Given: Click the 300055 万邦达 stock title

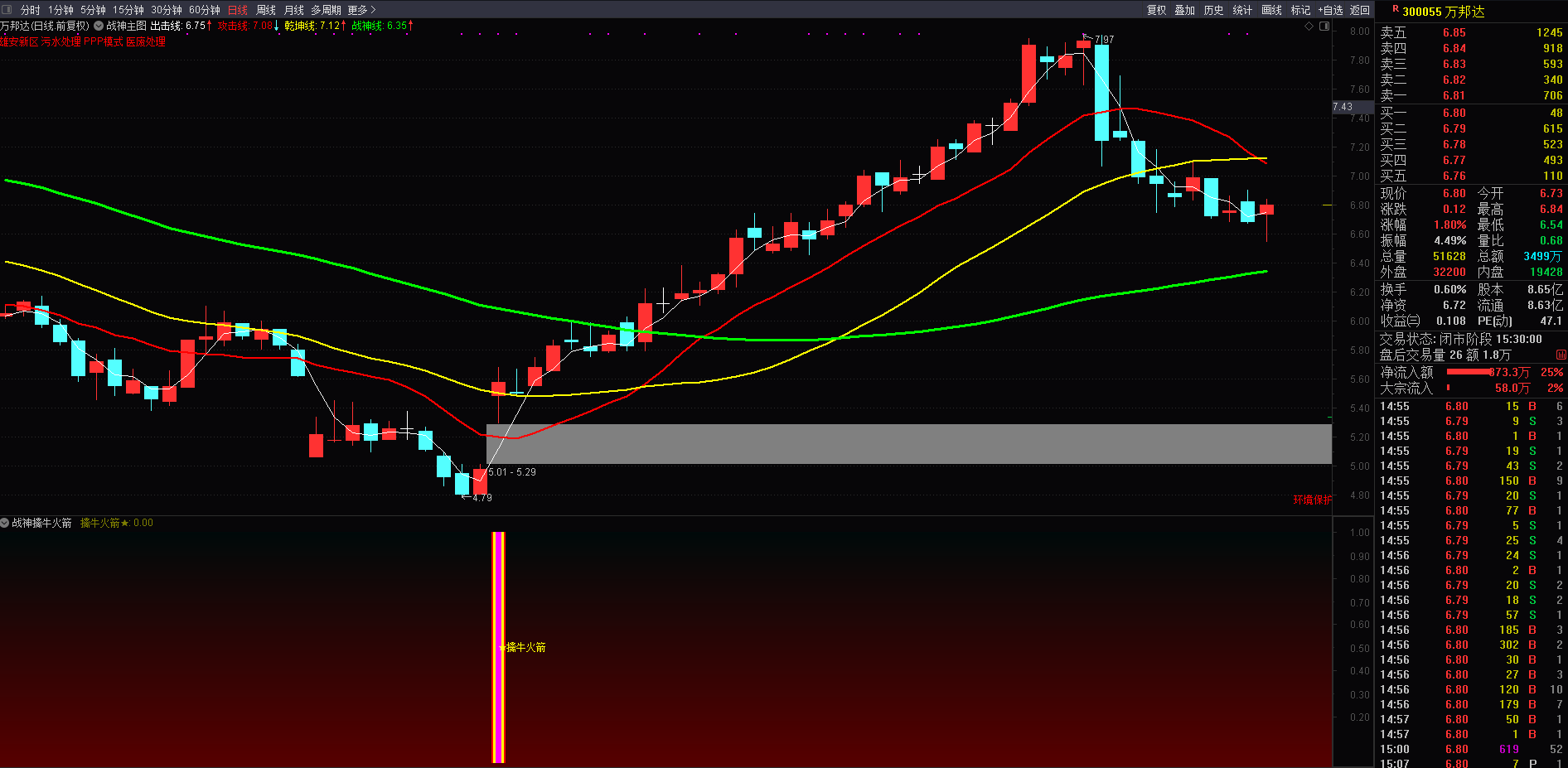Looking at the screenshot, I should [1444, 12].
